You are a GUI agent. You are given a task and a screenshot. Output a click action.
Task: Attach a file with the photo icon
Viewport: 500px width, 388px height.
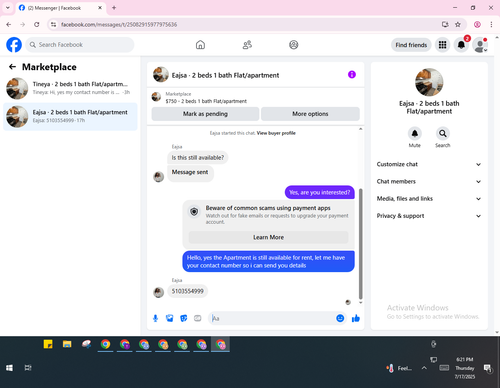click(x=170, y=318)
